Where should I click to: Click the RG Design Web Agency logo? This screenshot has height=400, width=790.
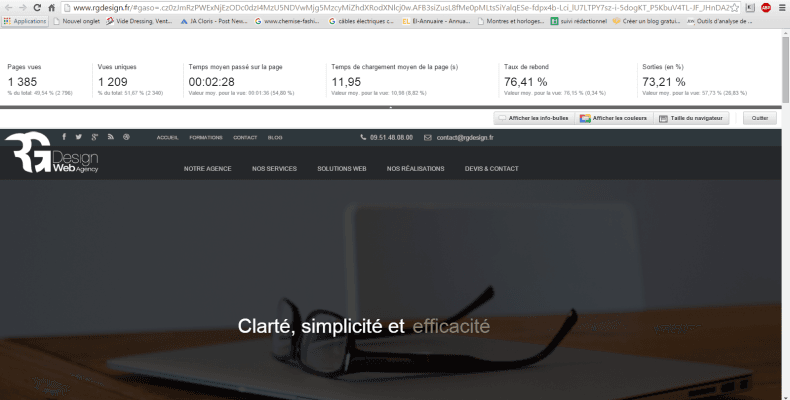(51, 153)
